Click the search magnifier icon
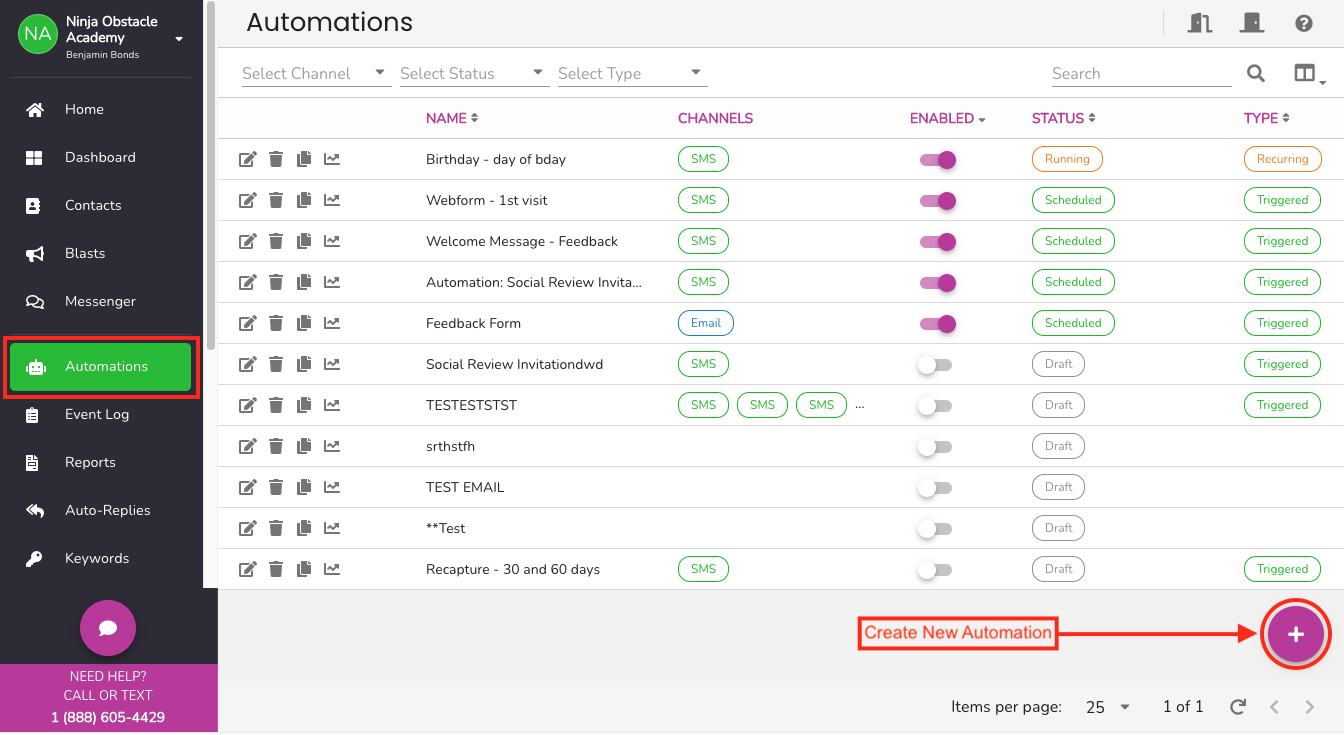The width and height of the screenshot is (1344, 735). (1255, 73)
